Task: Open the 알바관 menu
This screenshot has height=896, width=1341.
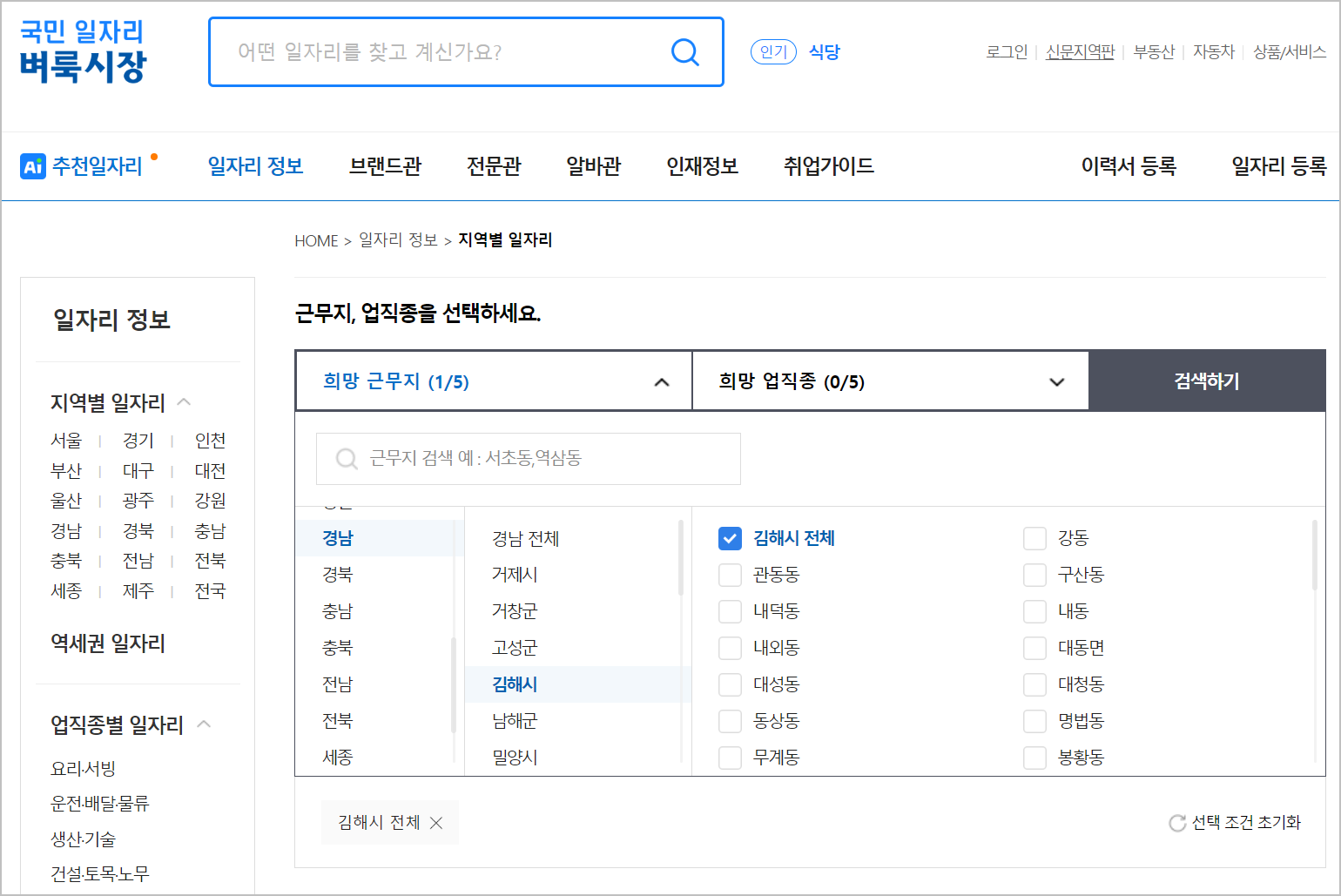Action: [x=594, y=166]
